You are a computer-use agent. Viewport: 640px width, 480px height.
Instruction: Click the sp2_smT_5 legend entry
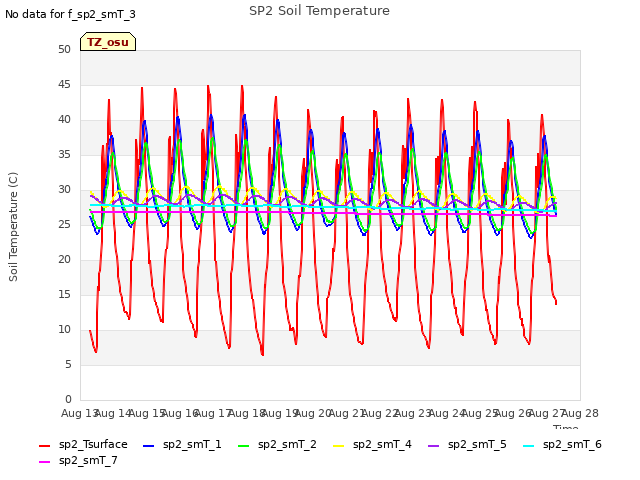(467, 444)
